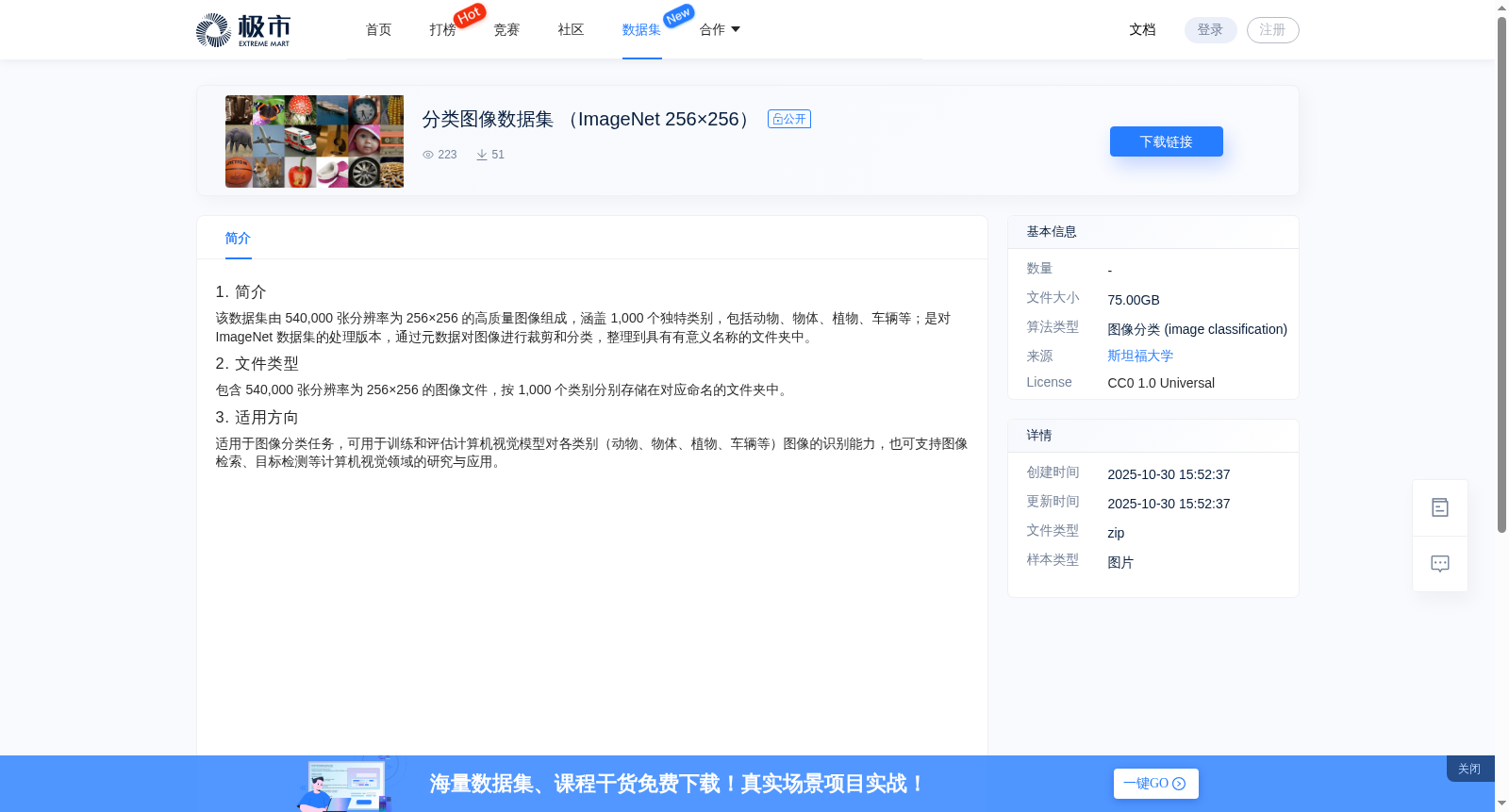Image resolution: width=1509 pixels, height=812 pixels.
Task: Click the CC0 1.0 Universal license text
Action: (x=1161, y=383)
